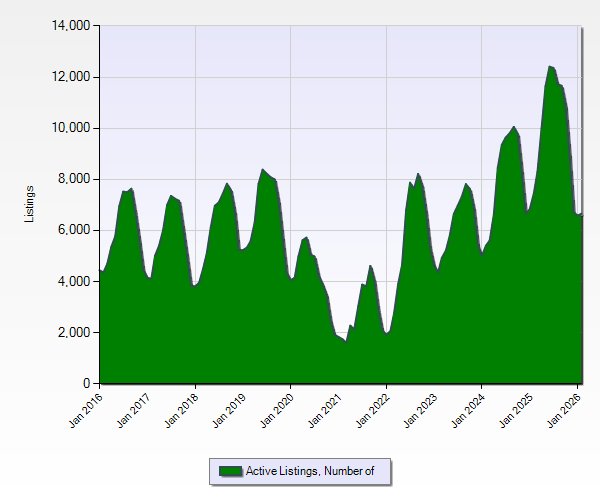
Task: Select the 8,000 y-axis tick label
Action: [73, 179]
